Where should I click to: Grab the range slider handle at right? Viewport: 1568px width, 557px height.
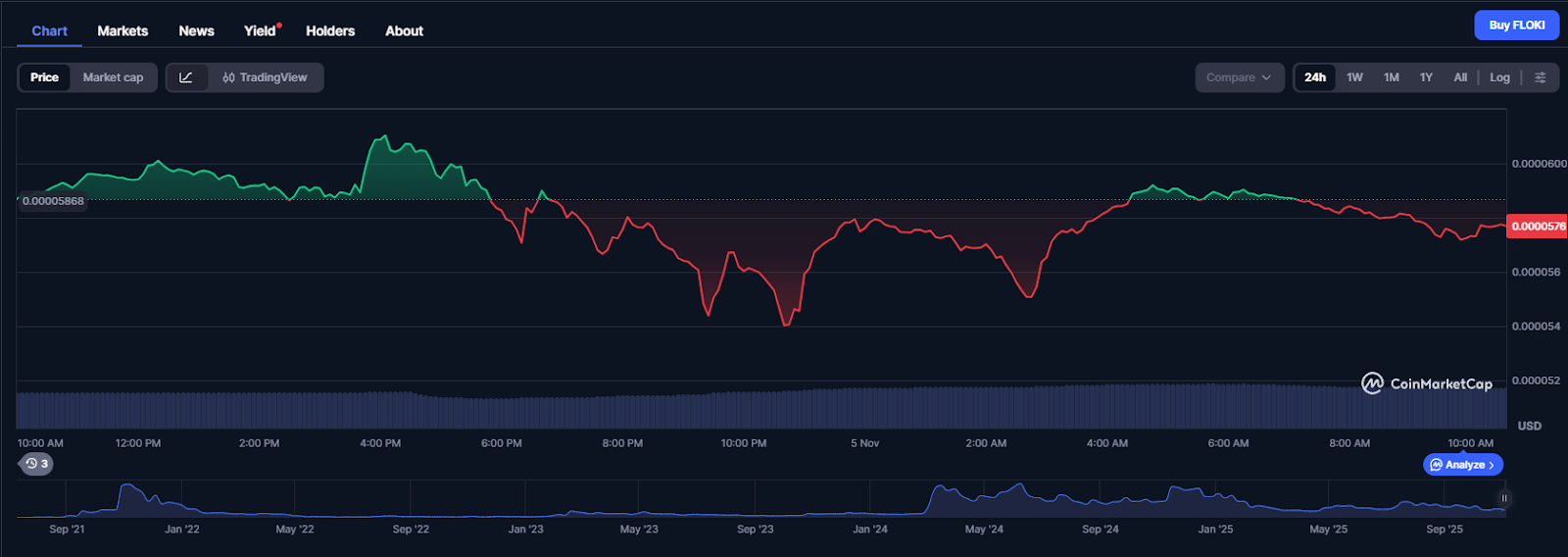coord(1503,498)
